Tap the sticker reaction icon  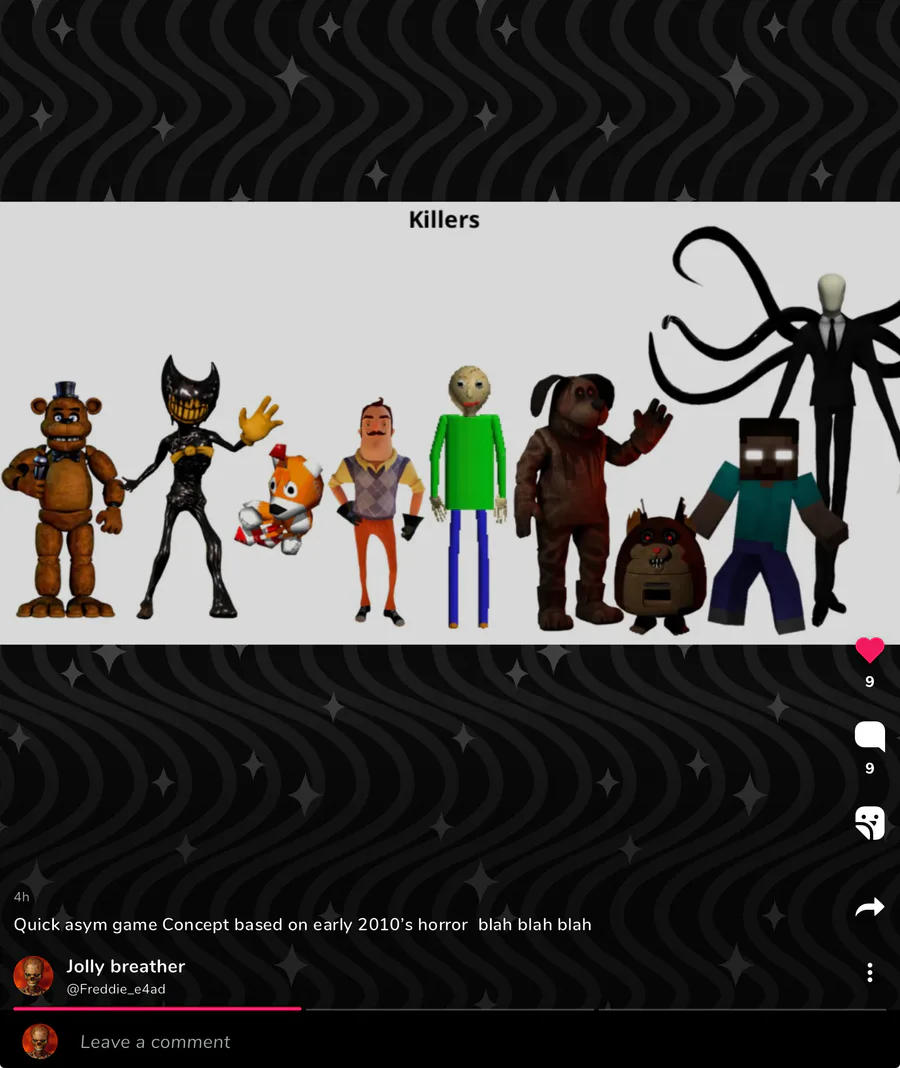(x=869, y=823)
